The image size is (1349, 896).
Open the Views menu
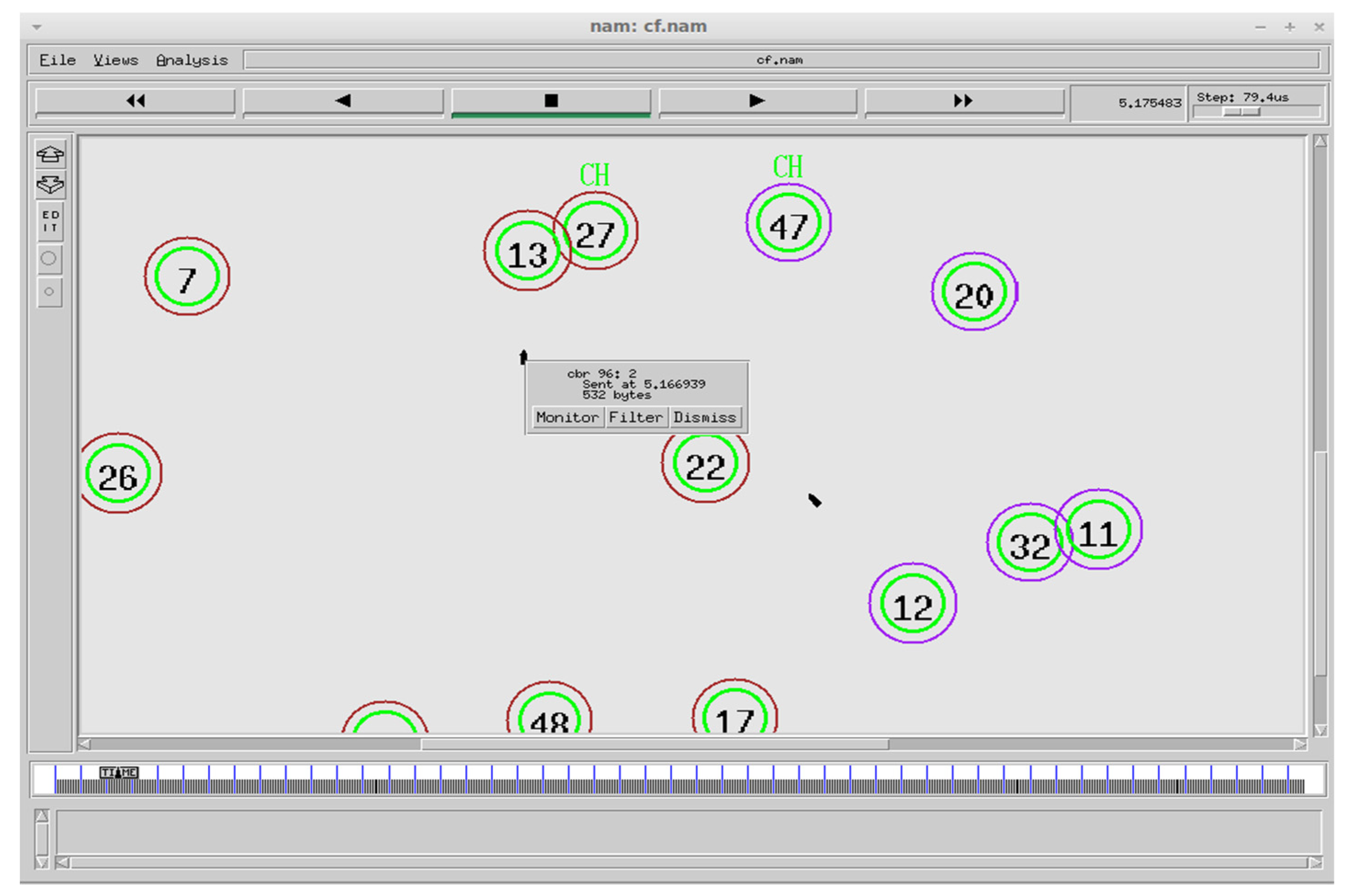click(x=116, y=60)
